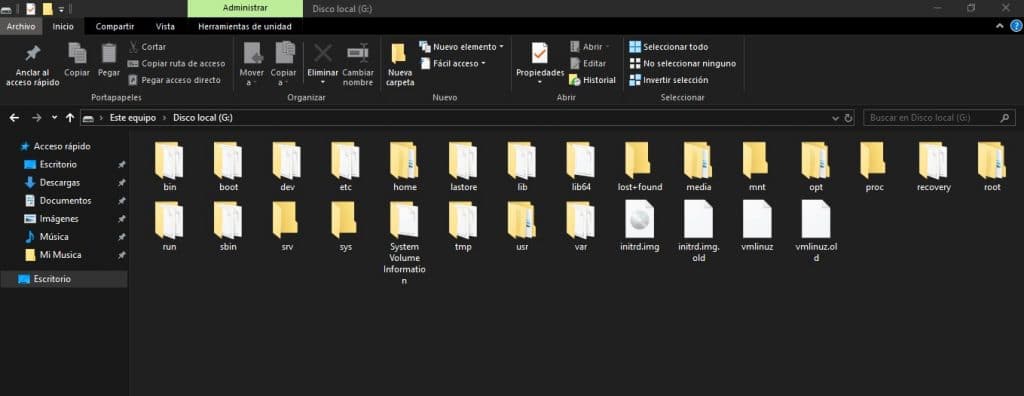Viewport: 1024px width, 396px height.
Task: Select Descargas in the quick access sidebar
Action: (59, 183)
